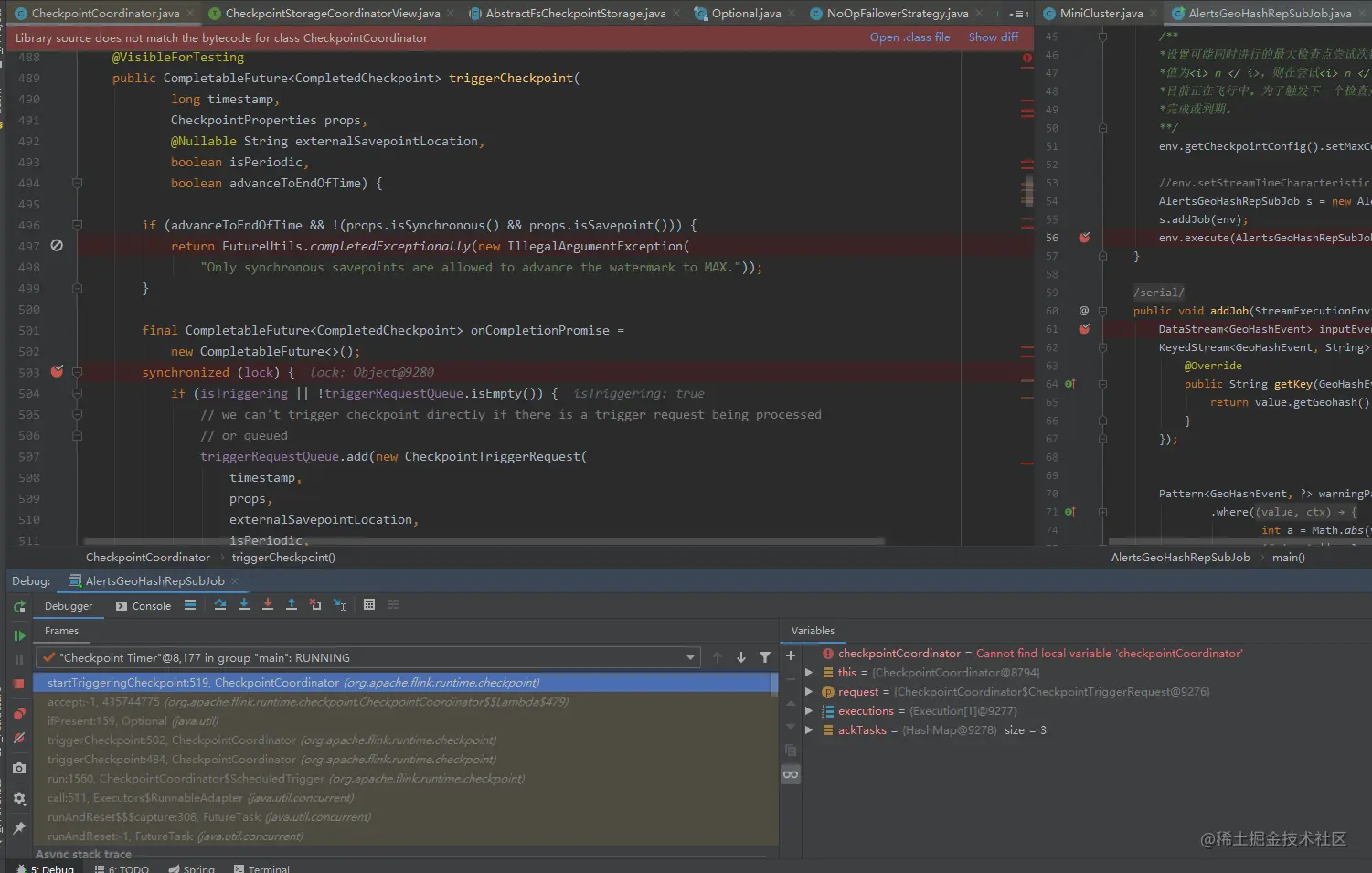Click the Step Over icon
Screen dimensions: 1372x873
point(220,604)
